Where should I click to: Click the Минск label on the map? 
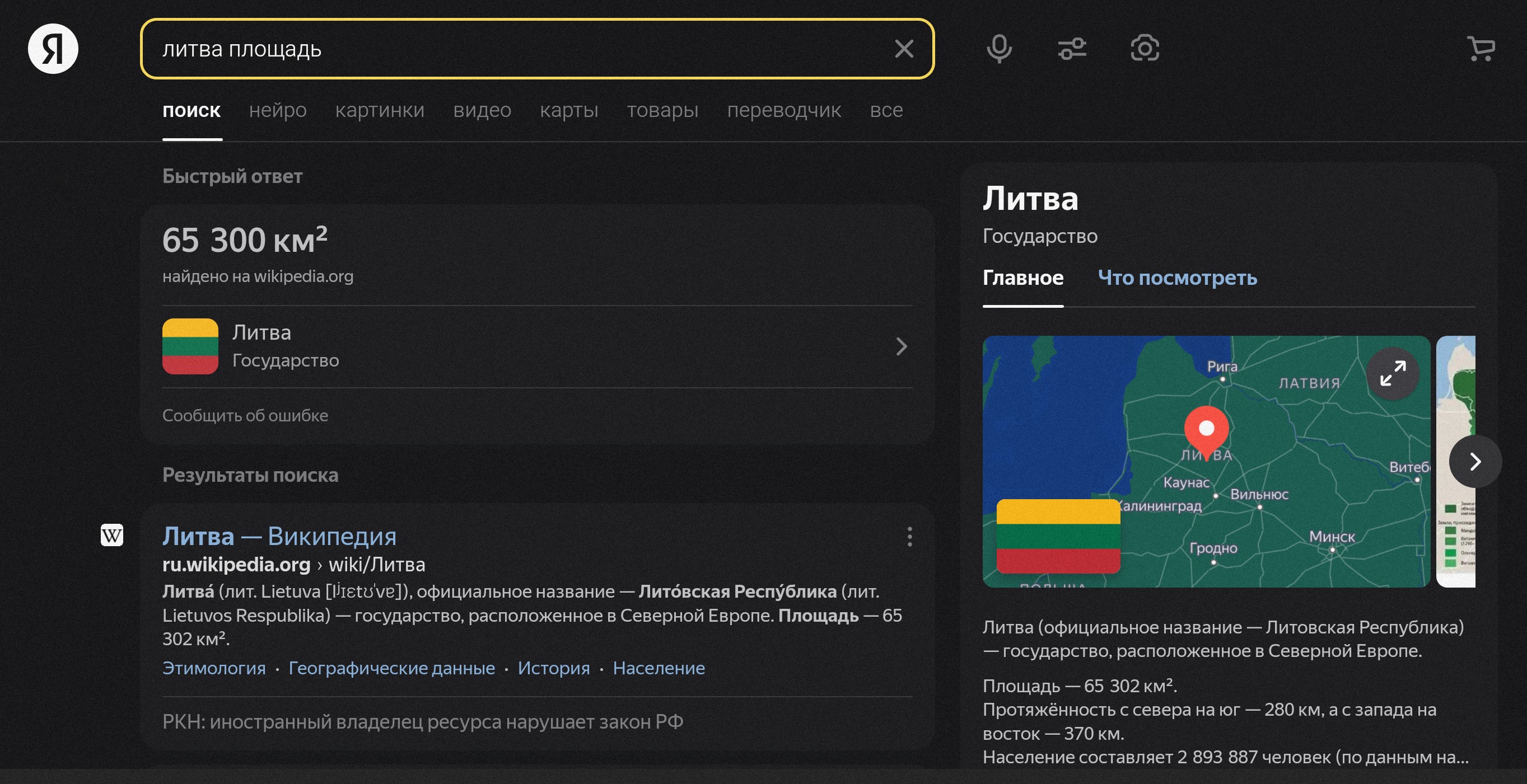click(x=1332, y=537)
